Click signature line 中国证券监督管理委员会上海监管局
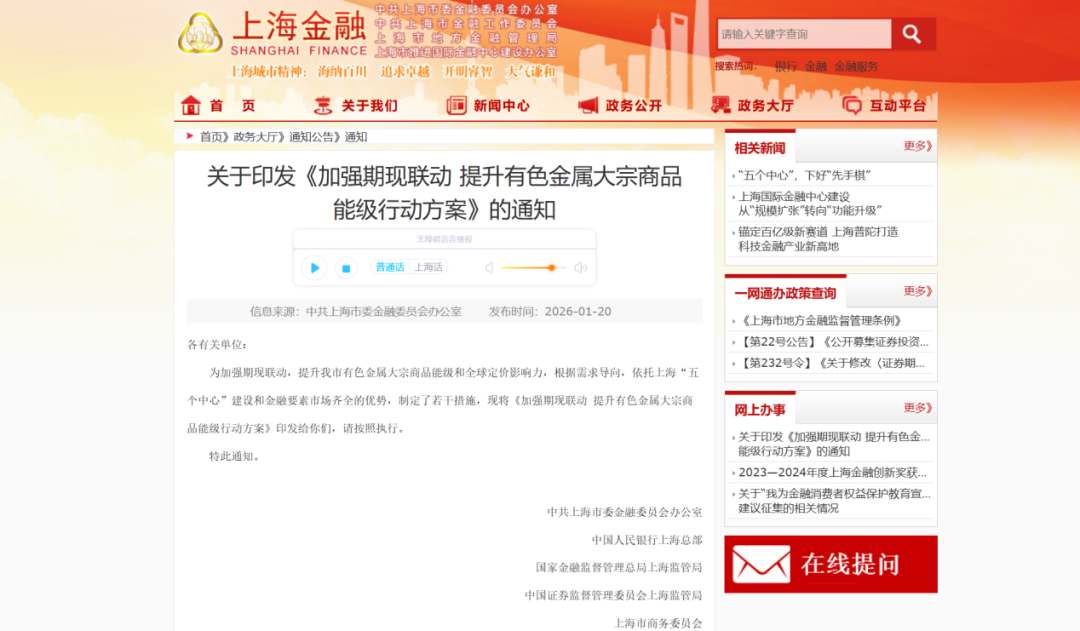This screenshot has height=631, width=1080. tap(613, 595)
